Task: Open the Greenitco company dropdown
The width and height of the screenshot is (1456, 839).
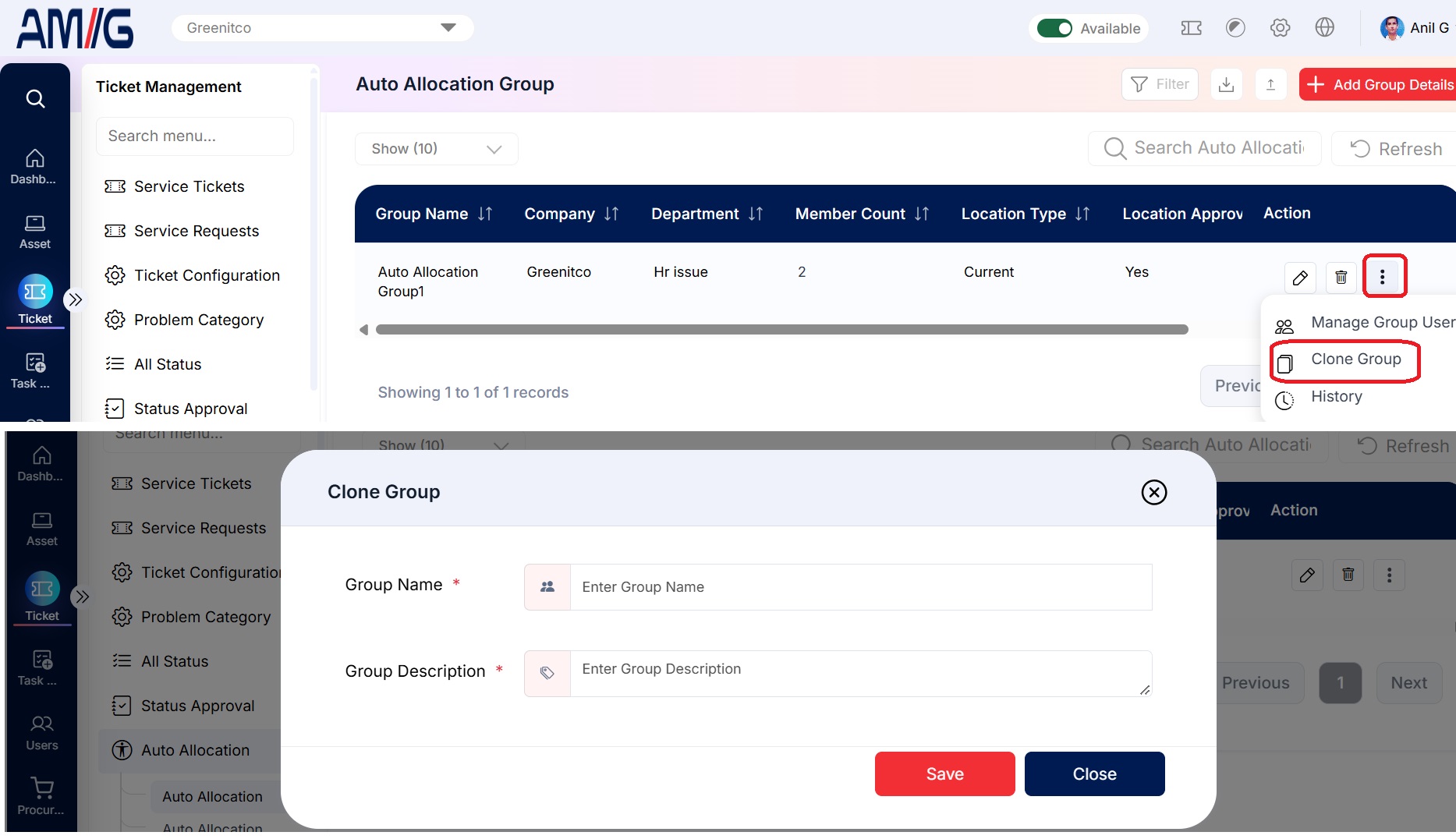Action: point(322,28)
